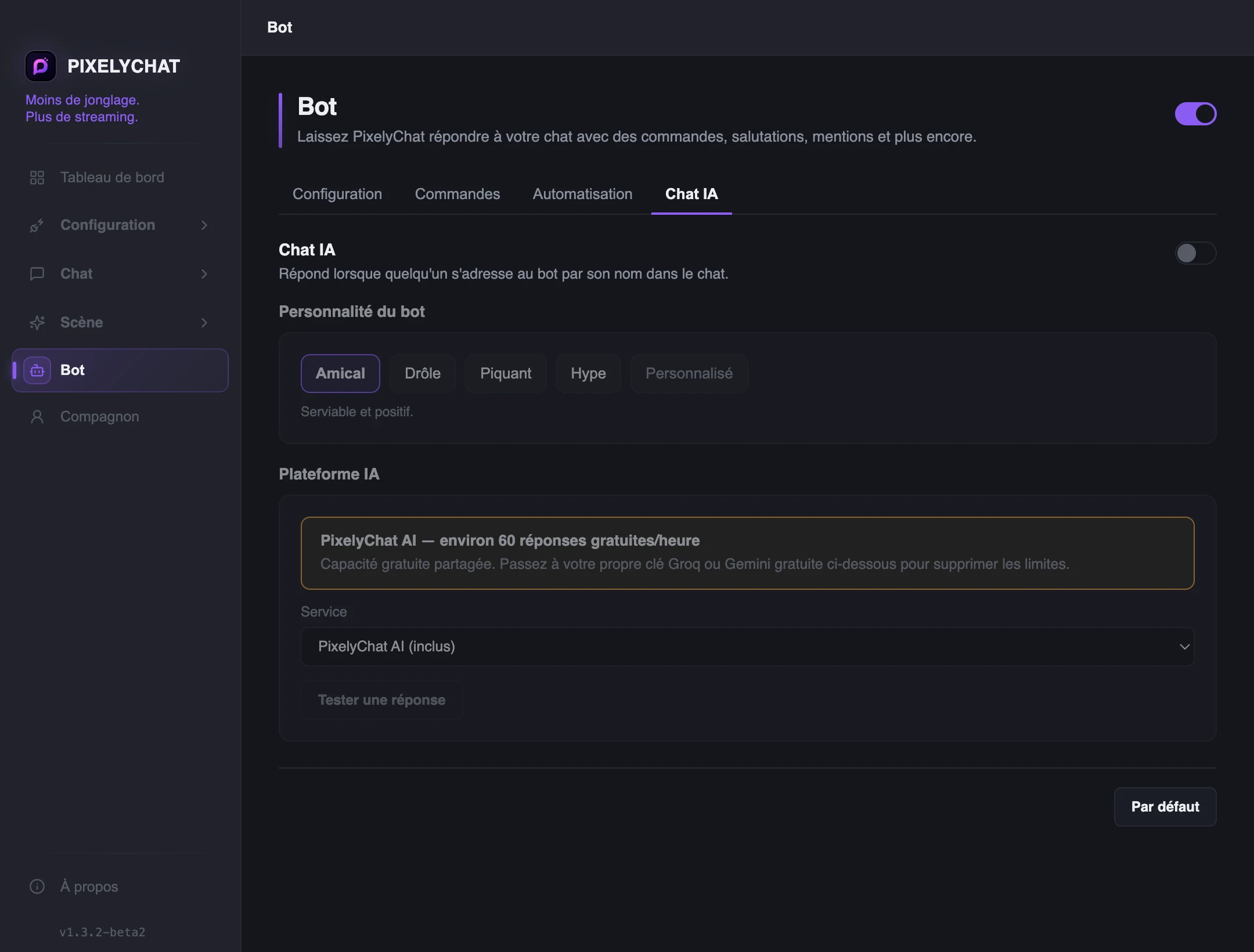This screenshot has height=952, width=1254.
Task: Select the Bot sidebar item
Action: [x=120, y=370]
